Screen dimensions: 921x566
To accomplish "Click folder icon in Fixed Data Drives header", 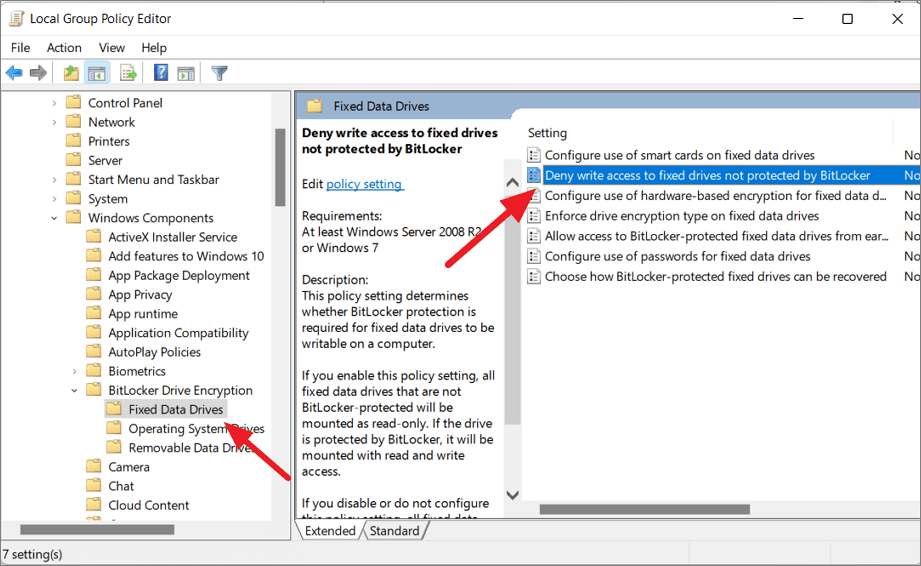I will click(x=315, y=106).
